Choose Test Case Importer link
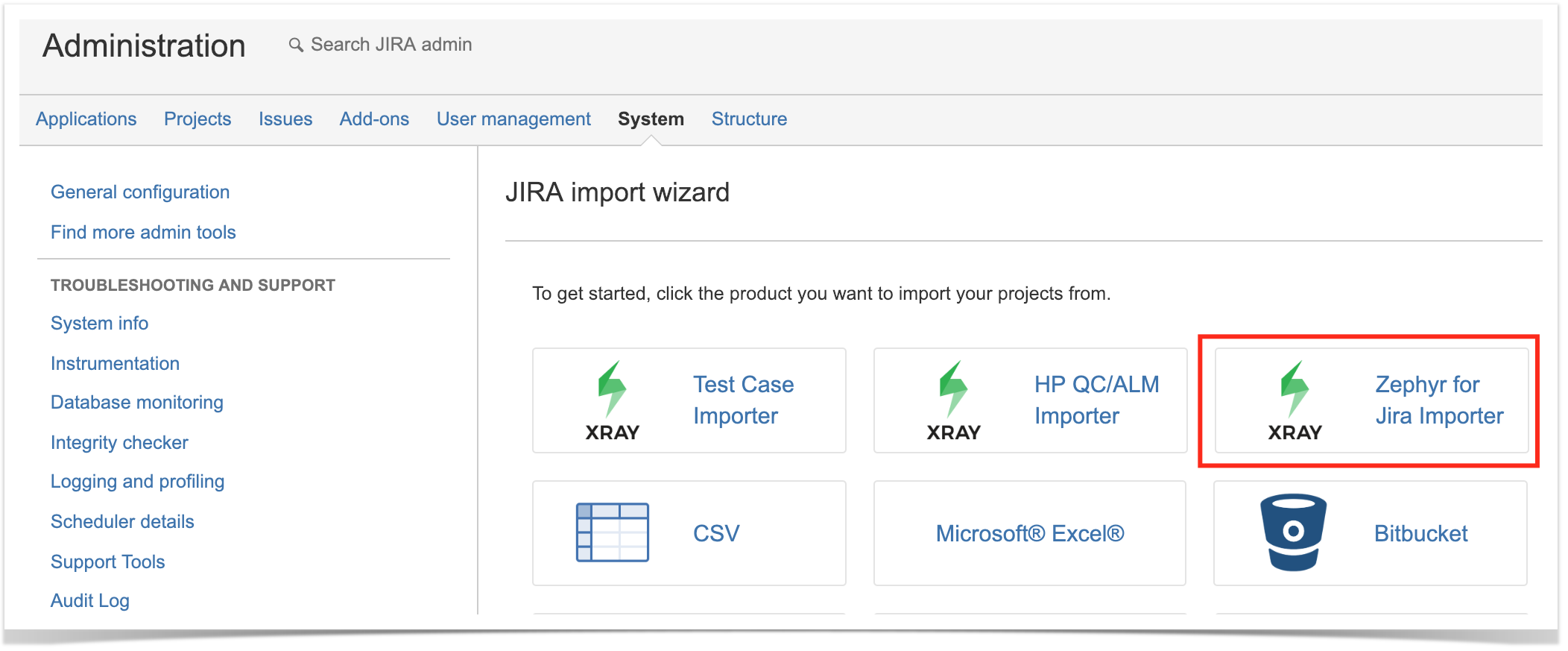 coord(743,400)
